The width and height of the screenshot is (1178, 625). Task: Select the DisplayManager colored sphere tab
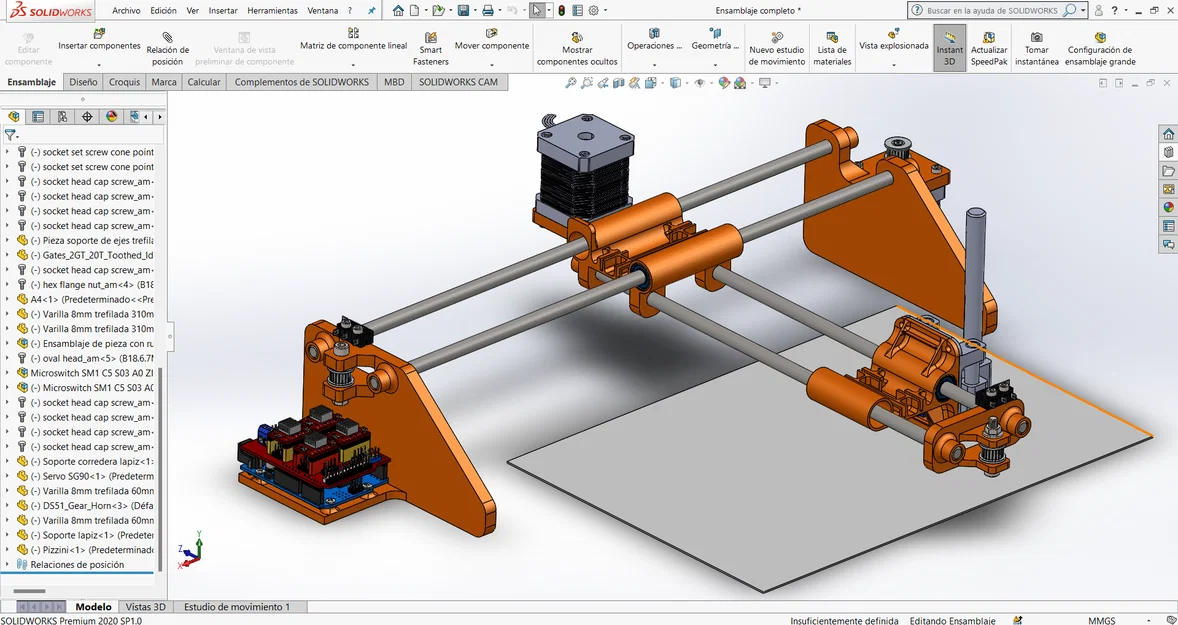[x=110, y=116]
